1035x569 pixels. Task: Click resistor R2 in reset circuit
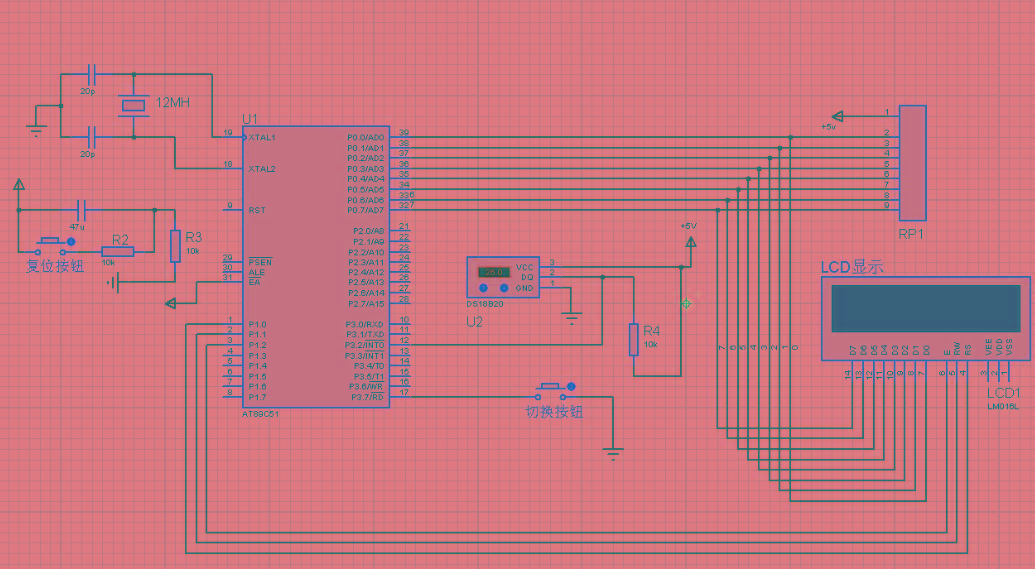point(118,251)
